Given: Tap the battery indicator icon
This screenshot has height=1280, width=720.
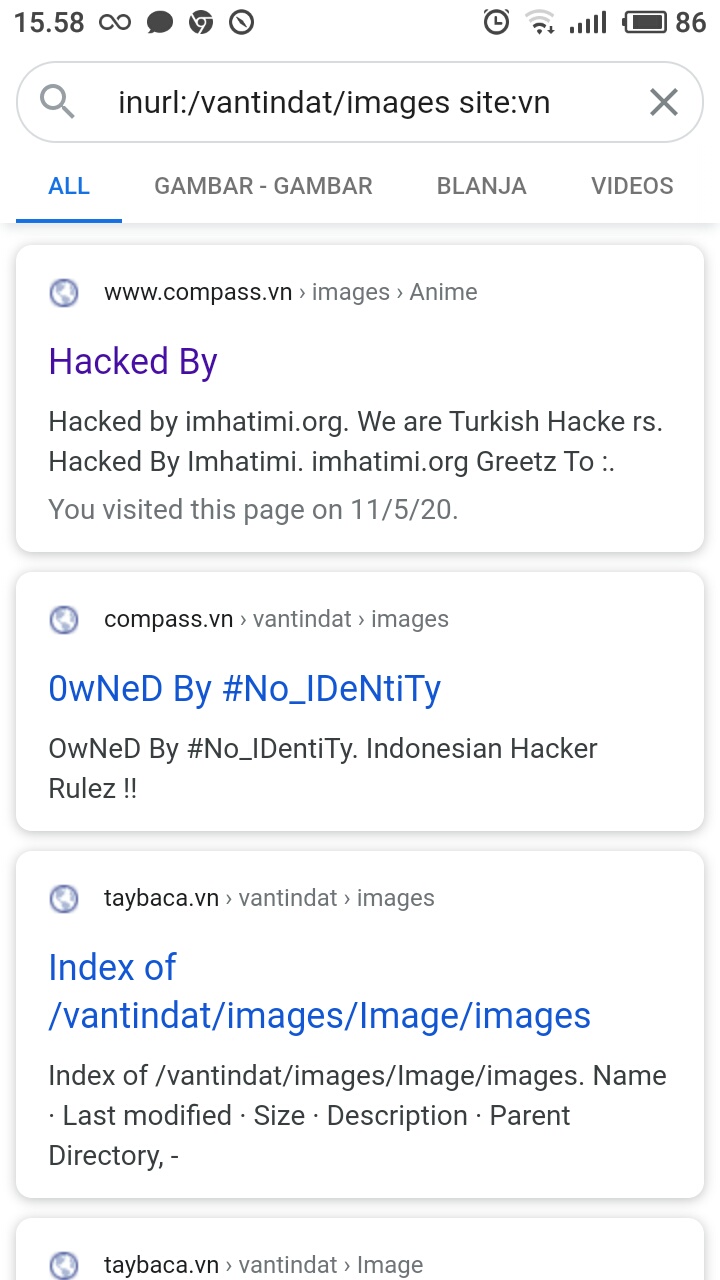Looking at the screenshot, I should pyautogui.click(x=645, y=22).
